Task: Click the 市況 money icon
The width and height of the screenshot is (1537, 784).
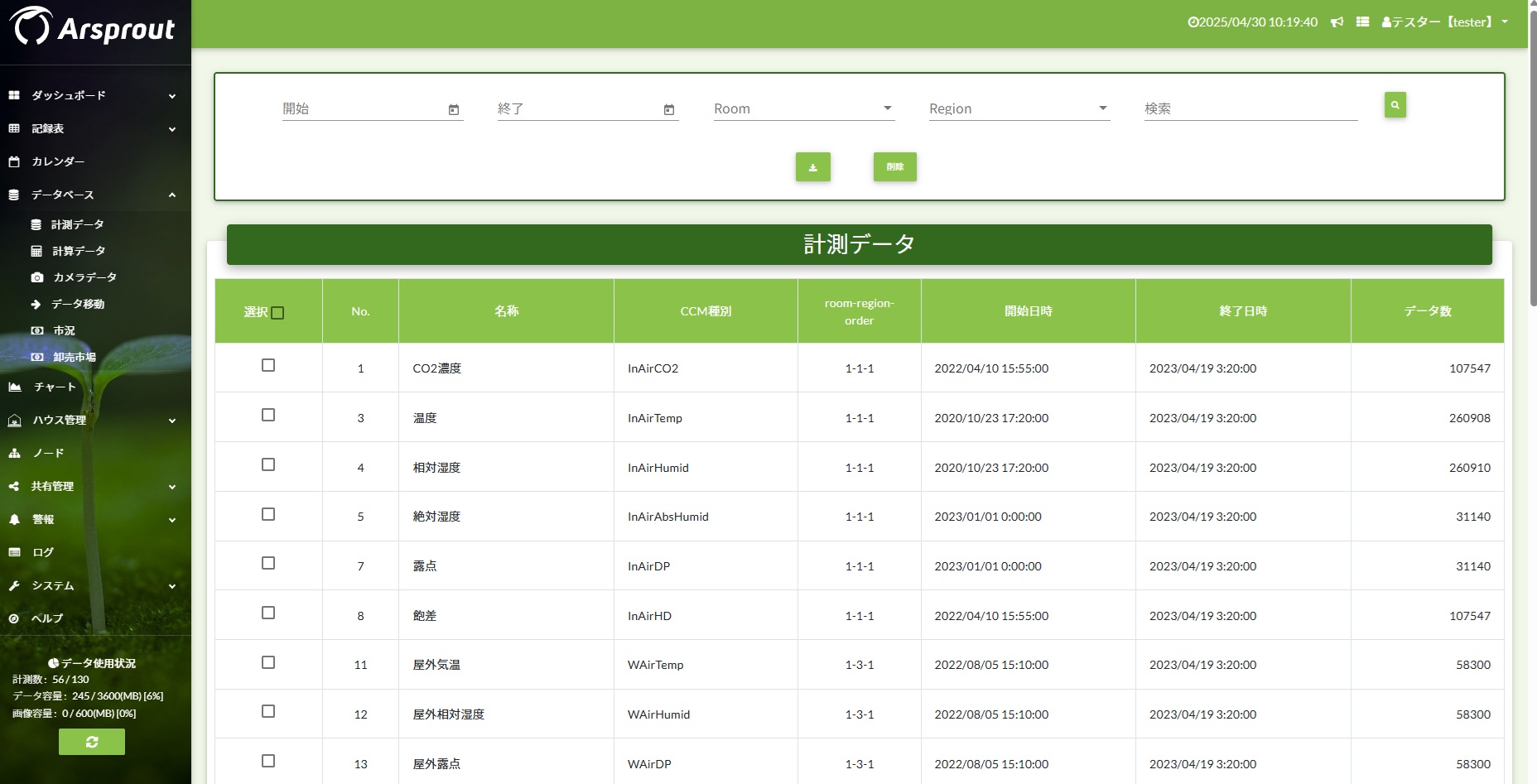Action: pos(37,330)
